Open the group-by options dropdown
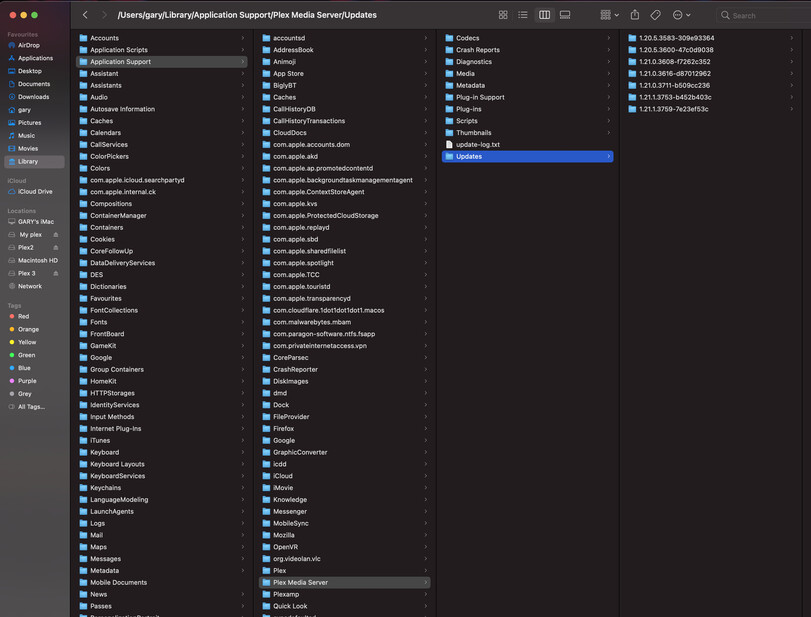 609,15
